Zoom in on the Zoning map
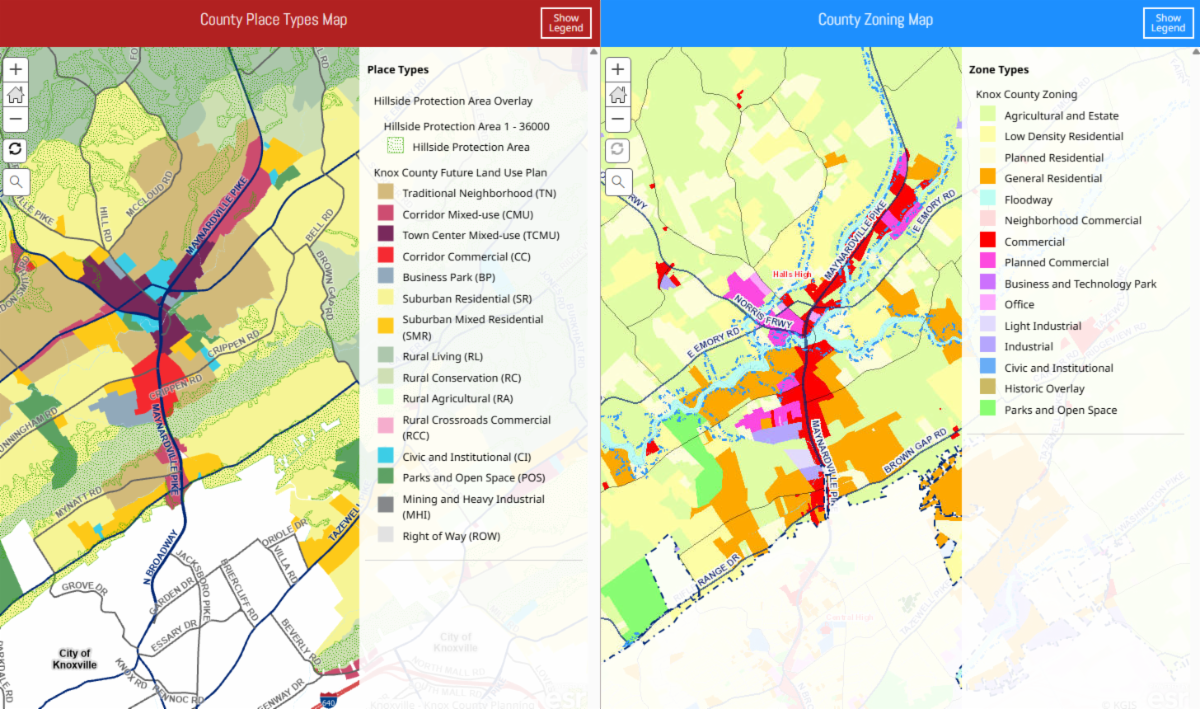 618,70
